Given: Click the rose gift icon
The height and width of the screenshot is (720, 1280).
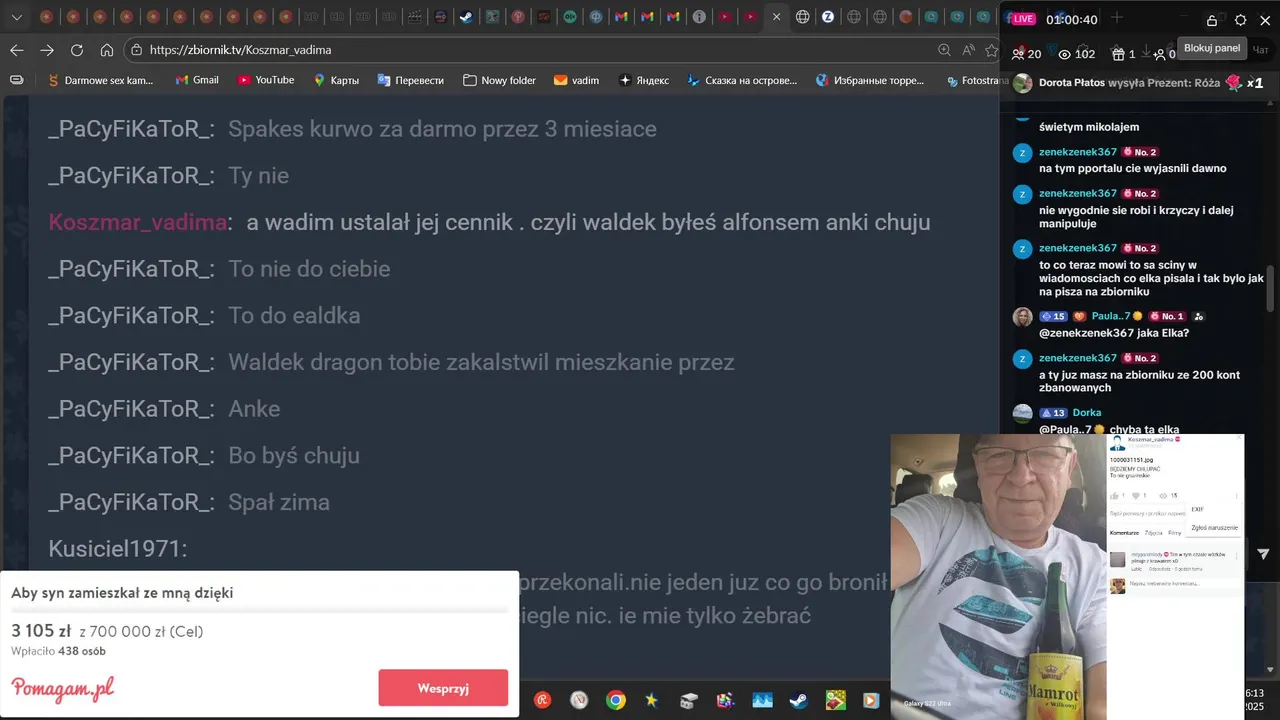Looking at the screenshot, I should [x=1233, y=83].
